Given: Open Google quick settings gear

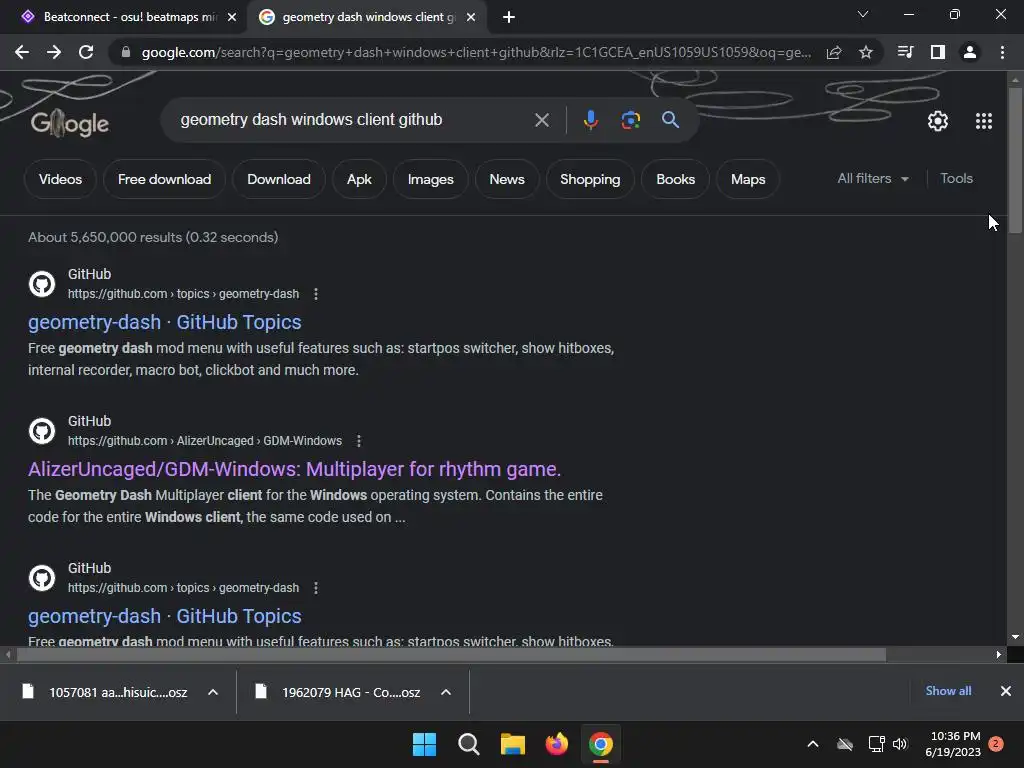Looking at the screenshot, I should [938, 121].
